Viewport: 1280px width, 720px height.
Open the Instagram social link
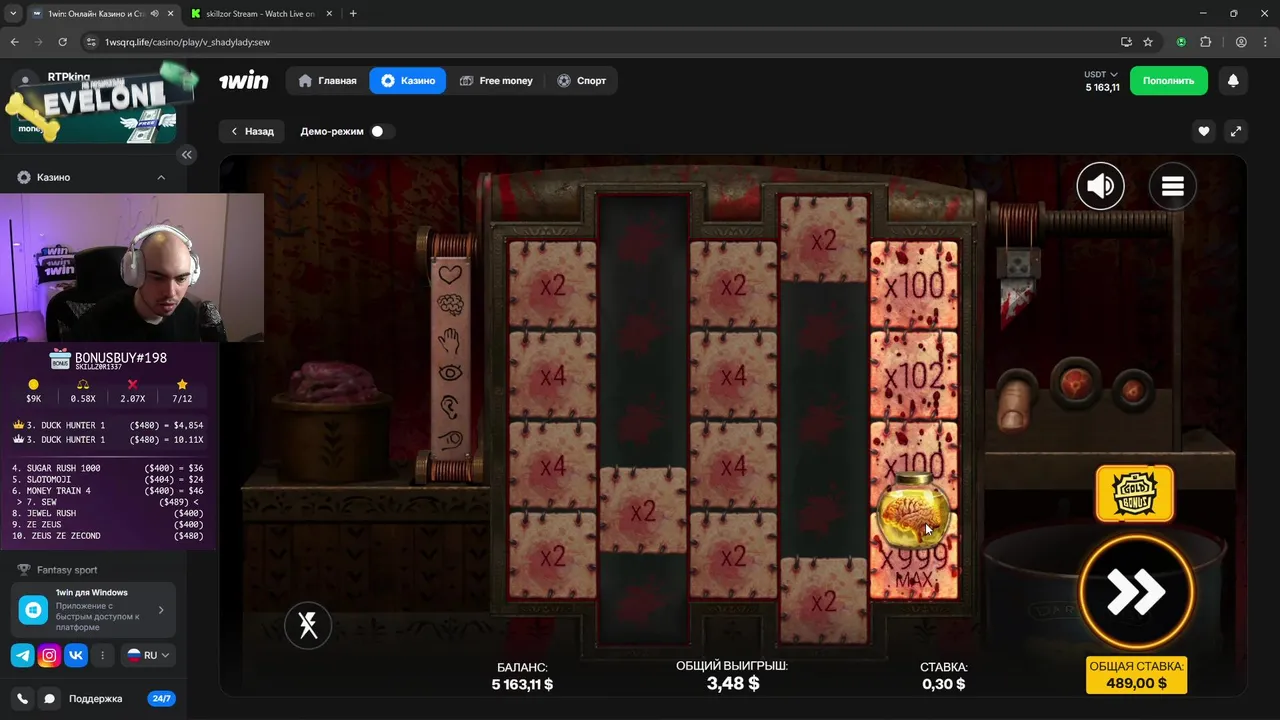pyautogui.click(x=49, y=655)
